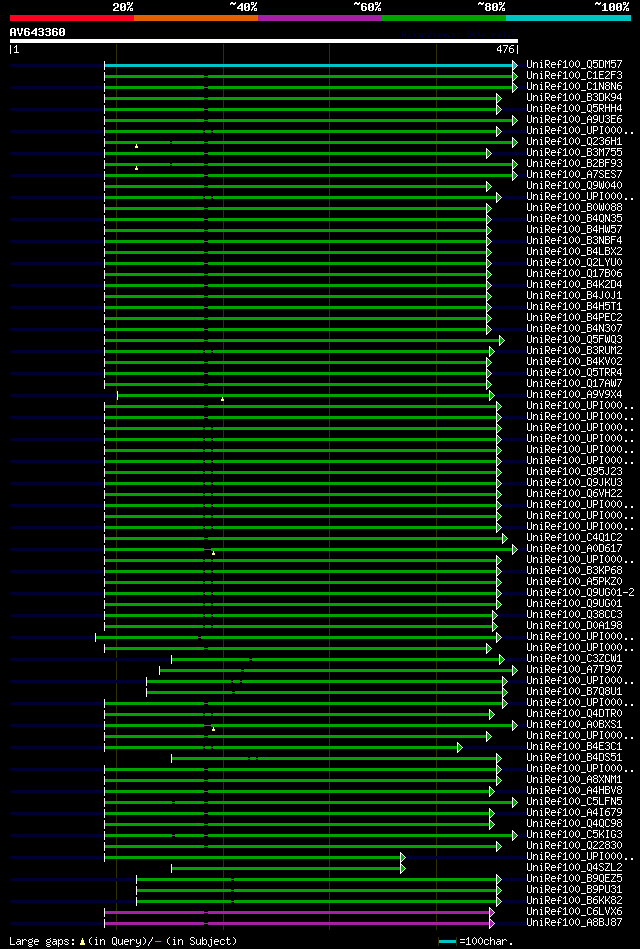Click the UniRef100_B4H5T1 label
The width and height of the screenshot is (640, 949).
(574, 307)
